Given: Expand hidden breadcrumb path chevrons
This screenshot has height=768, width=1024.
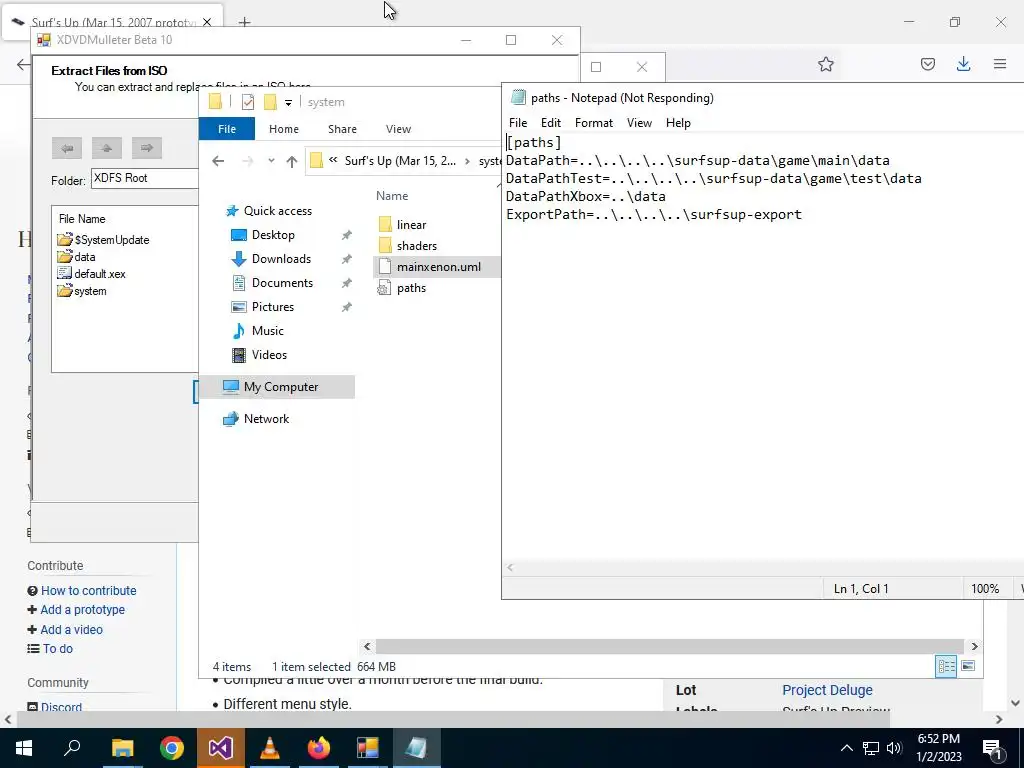Looking at the screenshot, I should click(333, 160).
